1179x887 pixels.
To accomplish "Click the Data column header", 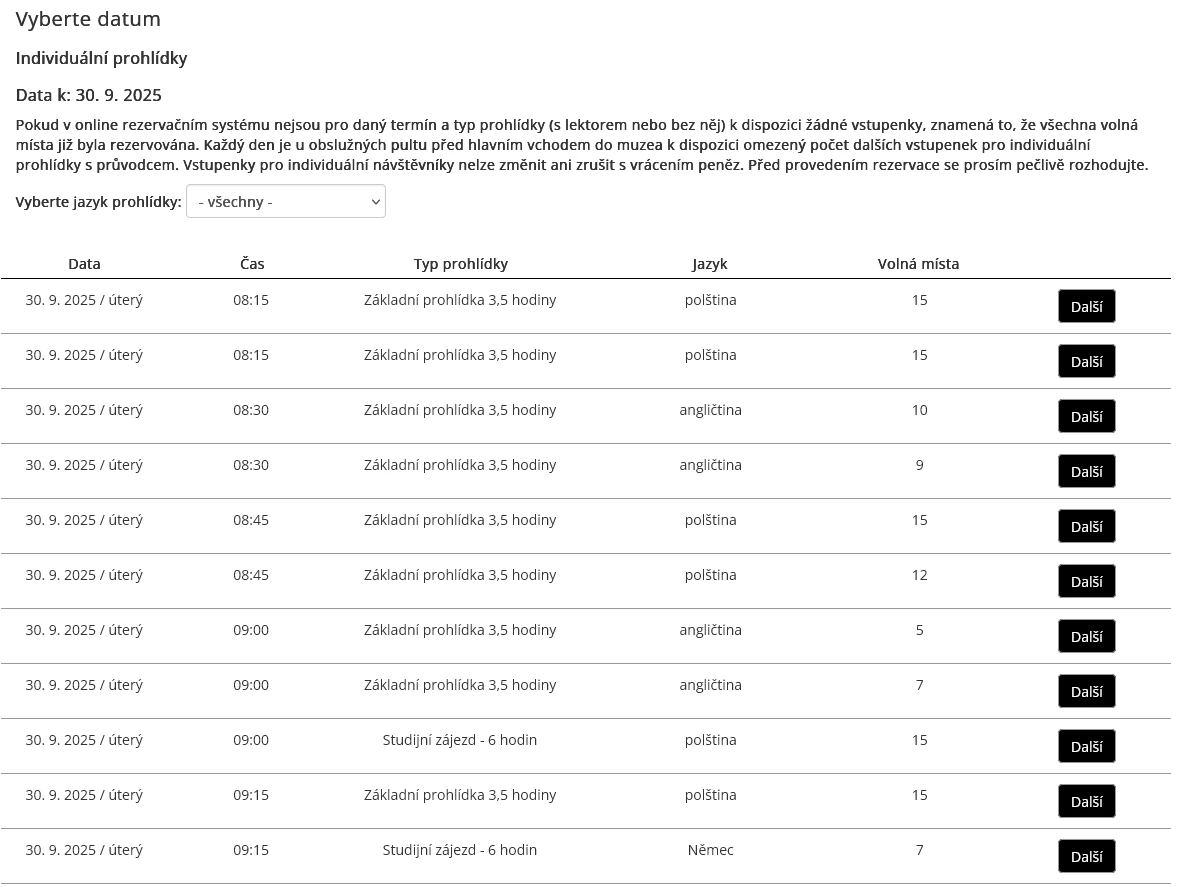I will 84,264.
